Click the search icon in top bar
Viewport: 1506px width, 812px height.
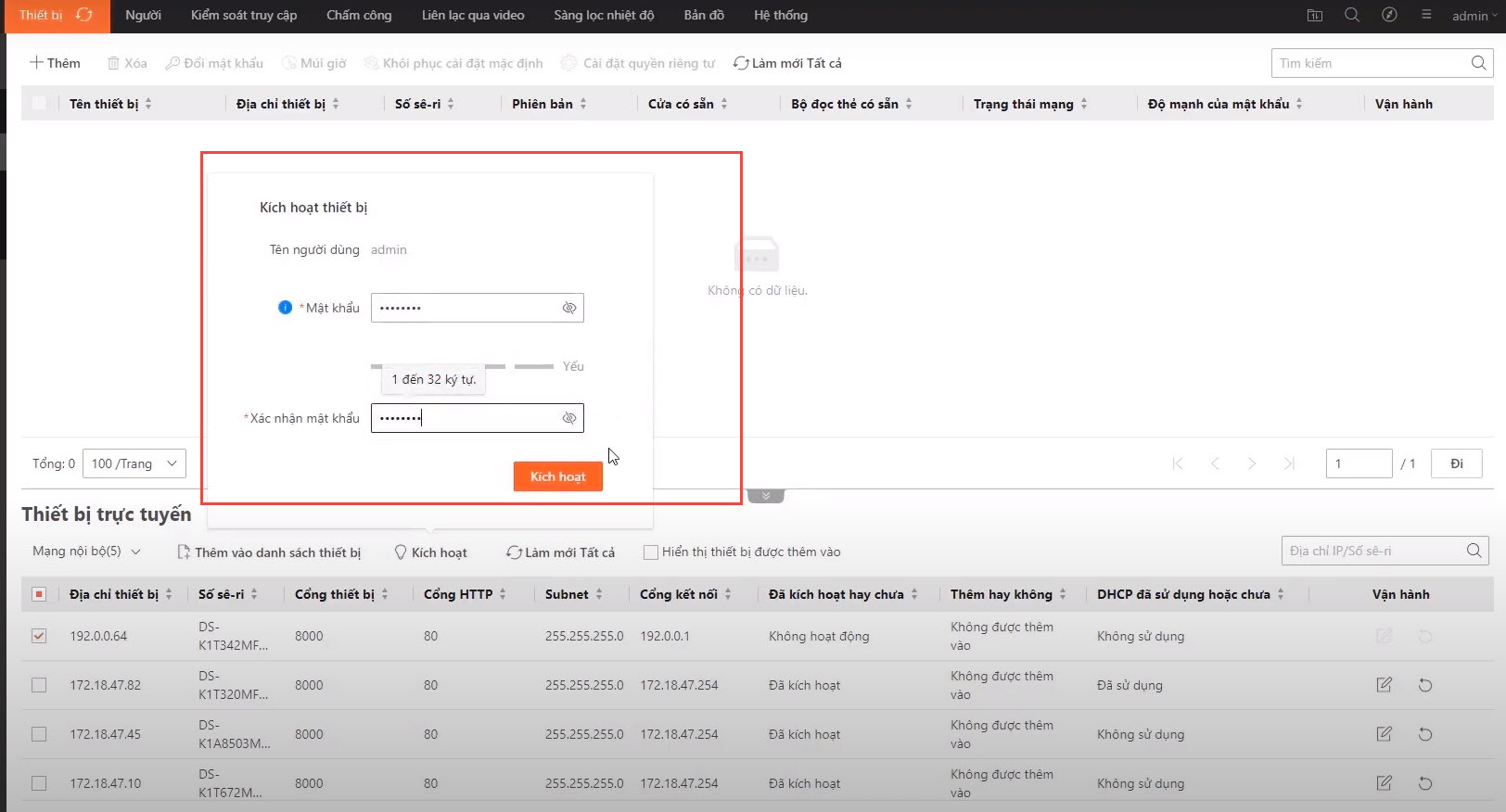point(1352,15)
